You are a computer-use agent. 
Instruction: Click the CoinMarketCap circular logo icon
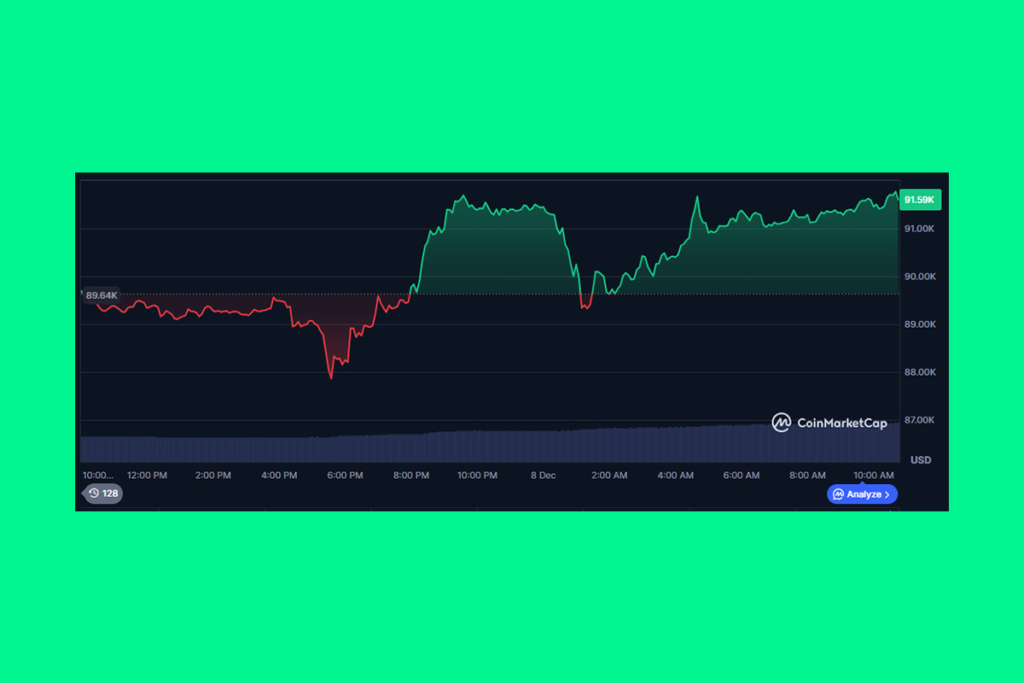[781, 421]
